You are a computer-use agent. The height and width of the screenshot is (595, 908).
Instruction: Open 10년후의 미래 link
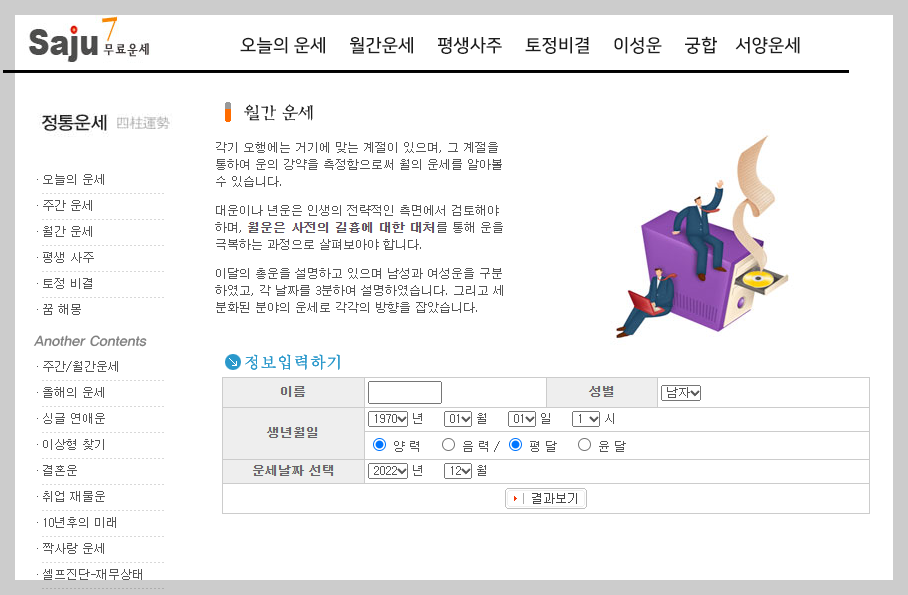[79, 523]
